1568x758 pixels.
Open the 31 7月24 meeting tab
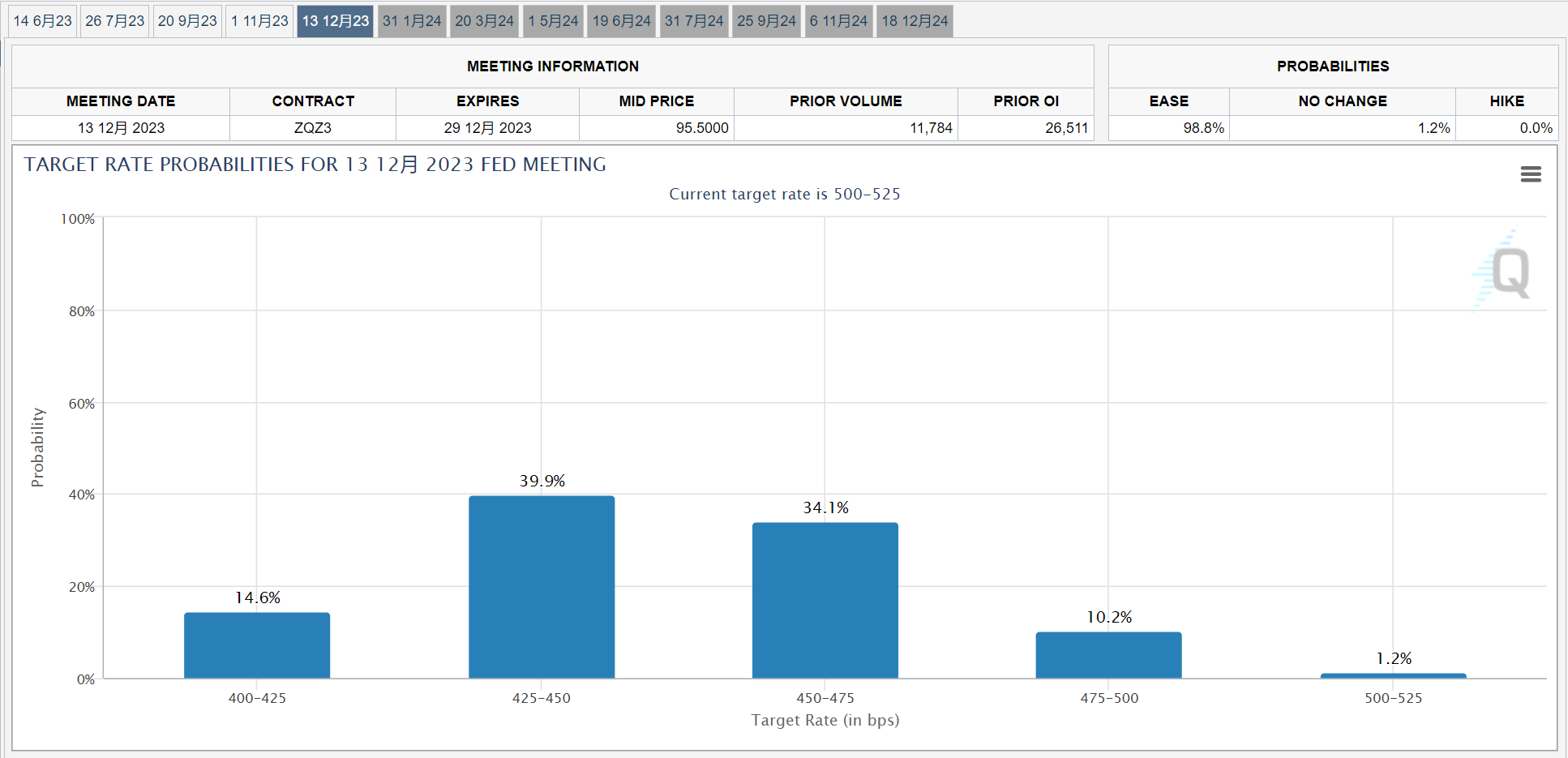tap(694, 21)
